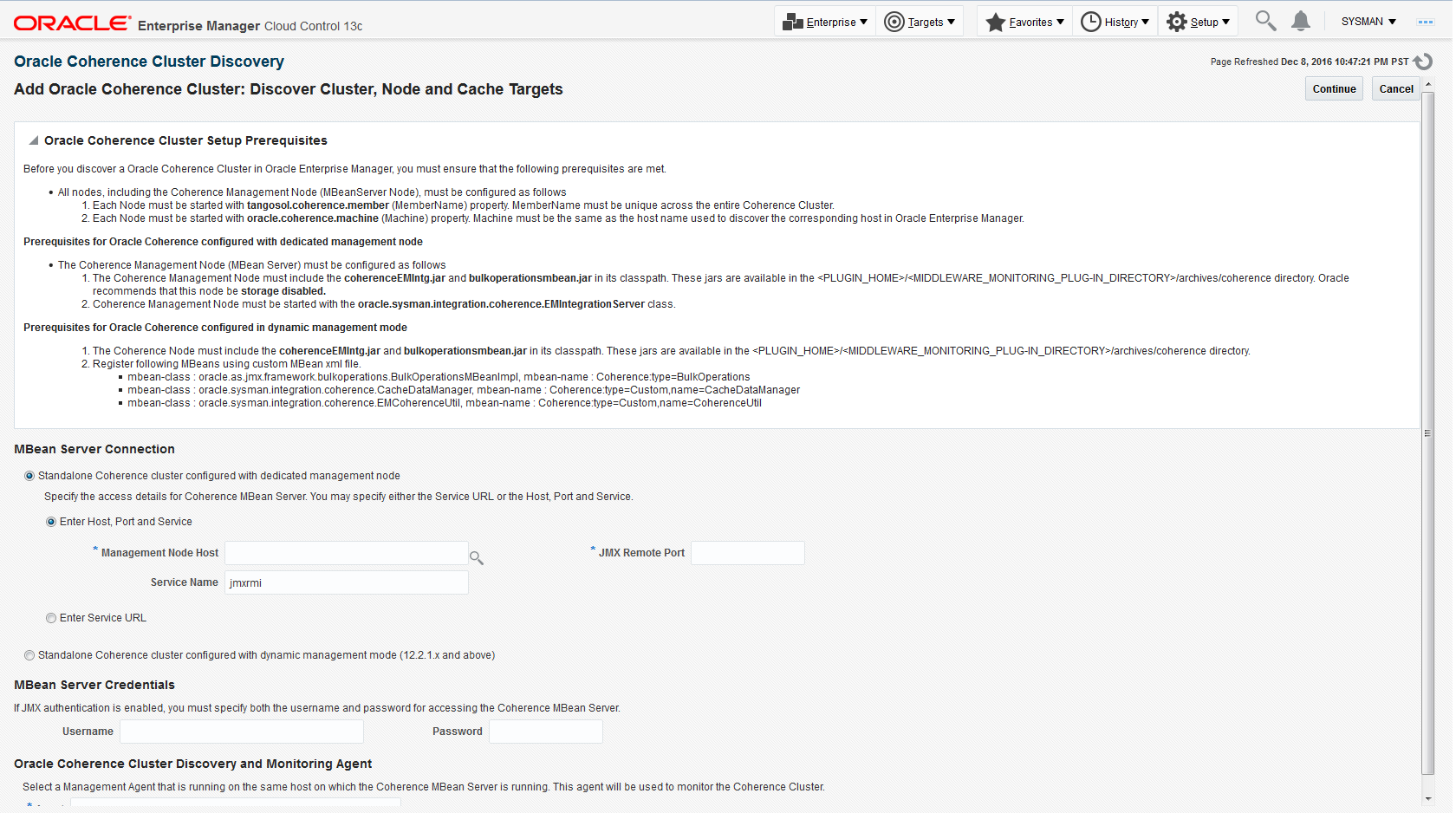Expand the SYSMAN user dropdown
1456x813 pixels.
click(1368, 22)
